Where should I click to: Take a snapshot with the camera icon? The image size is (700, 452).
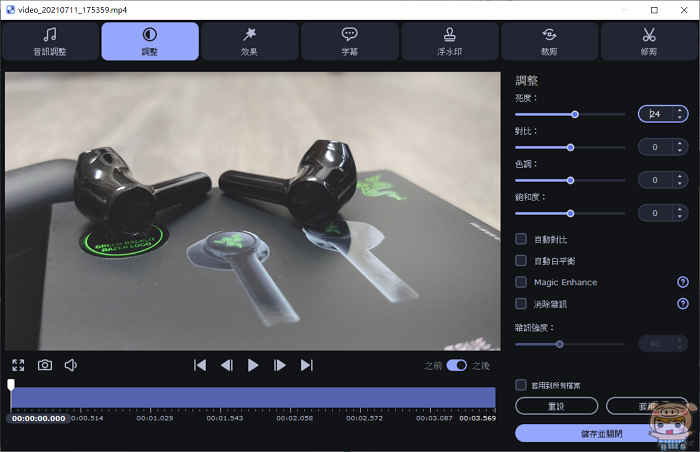[x=45, y=365]
